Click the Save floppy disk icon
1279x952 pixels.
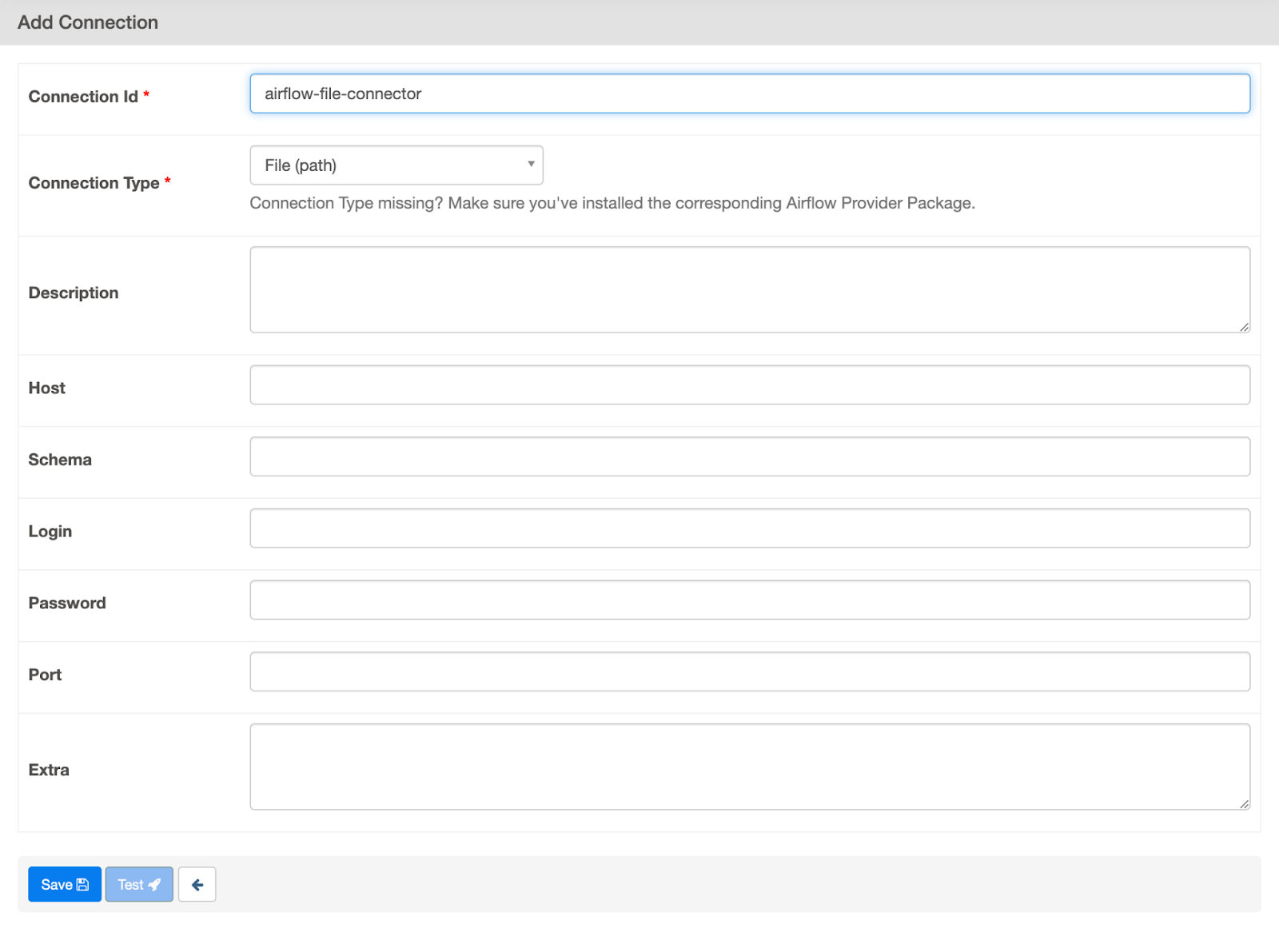click(x=83, y=884)
